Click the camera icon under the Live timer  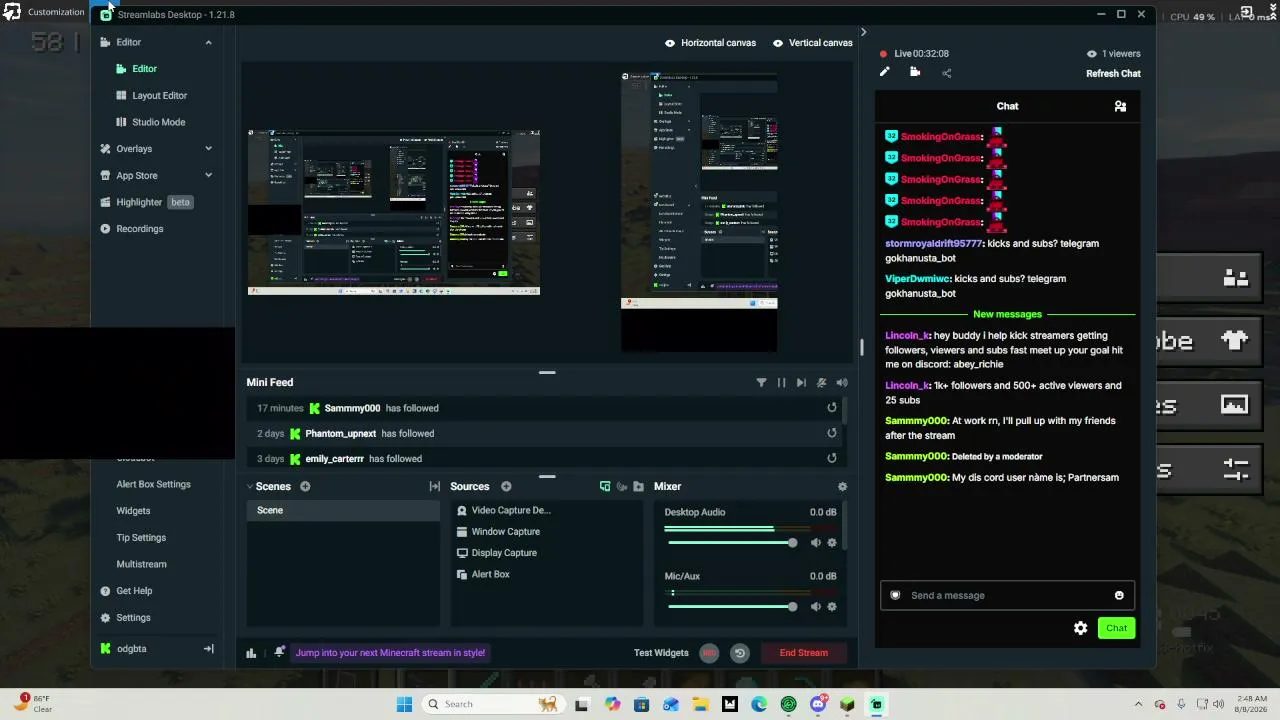[x=915, y=72]
